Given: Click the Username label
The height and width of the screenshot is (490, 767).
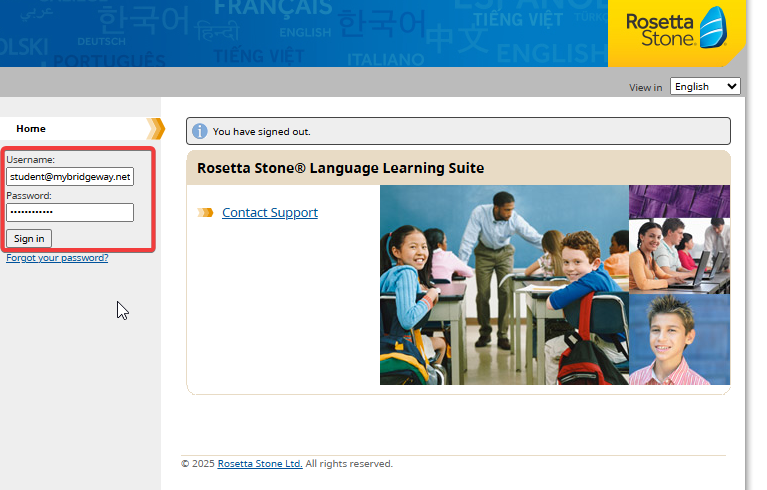Looking at the screenshot, I should [x=30, y=159].
